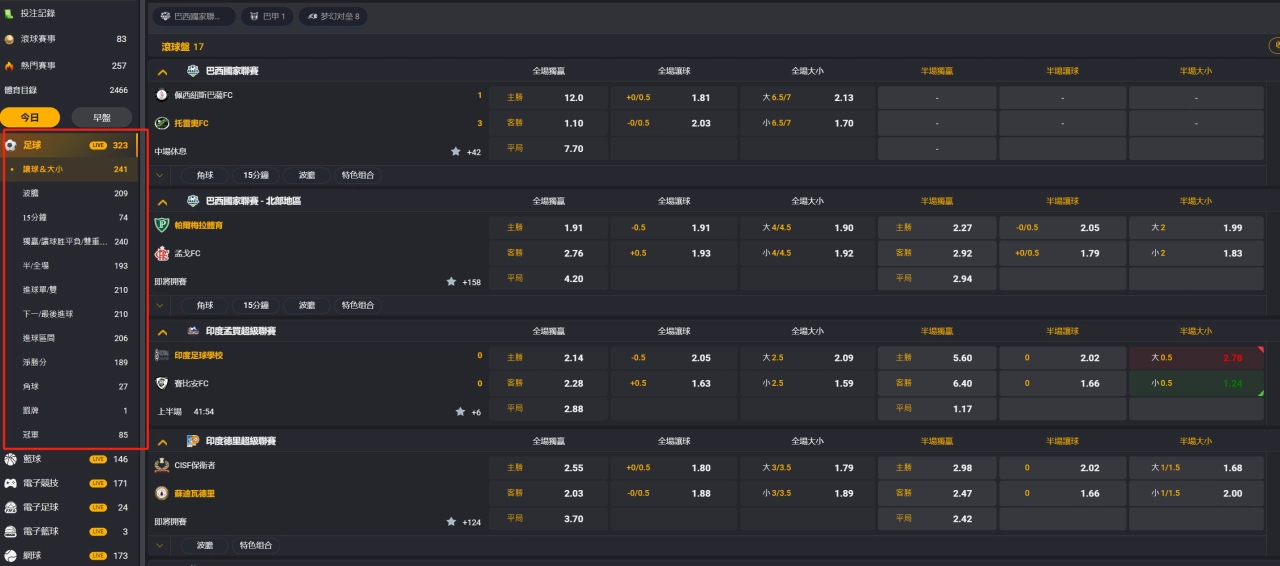Image resolution: width=1280 pixels, height=566 pixels.
Task: Open the 波膽 correct score sidebar item
Action: point(31,193)
